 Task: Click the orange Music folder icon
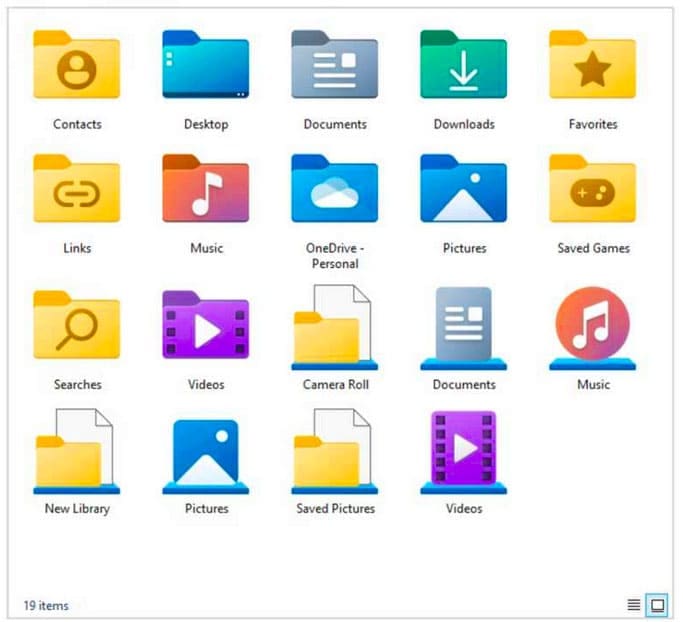pos(206,190)
